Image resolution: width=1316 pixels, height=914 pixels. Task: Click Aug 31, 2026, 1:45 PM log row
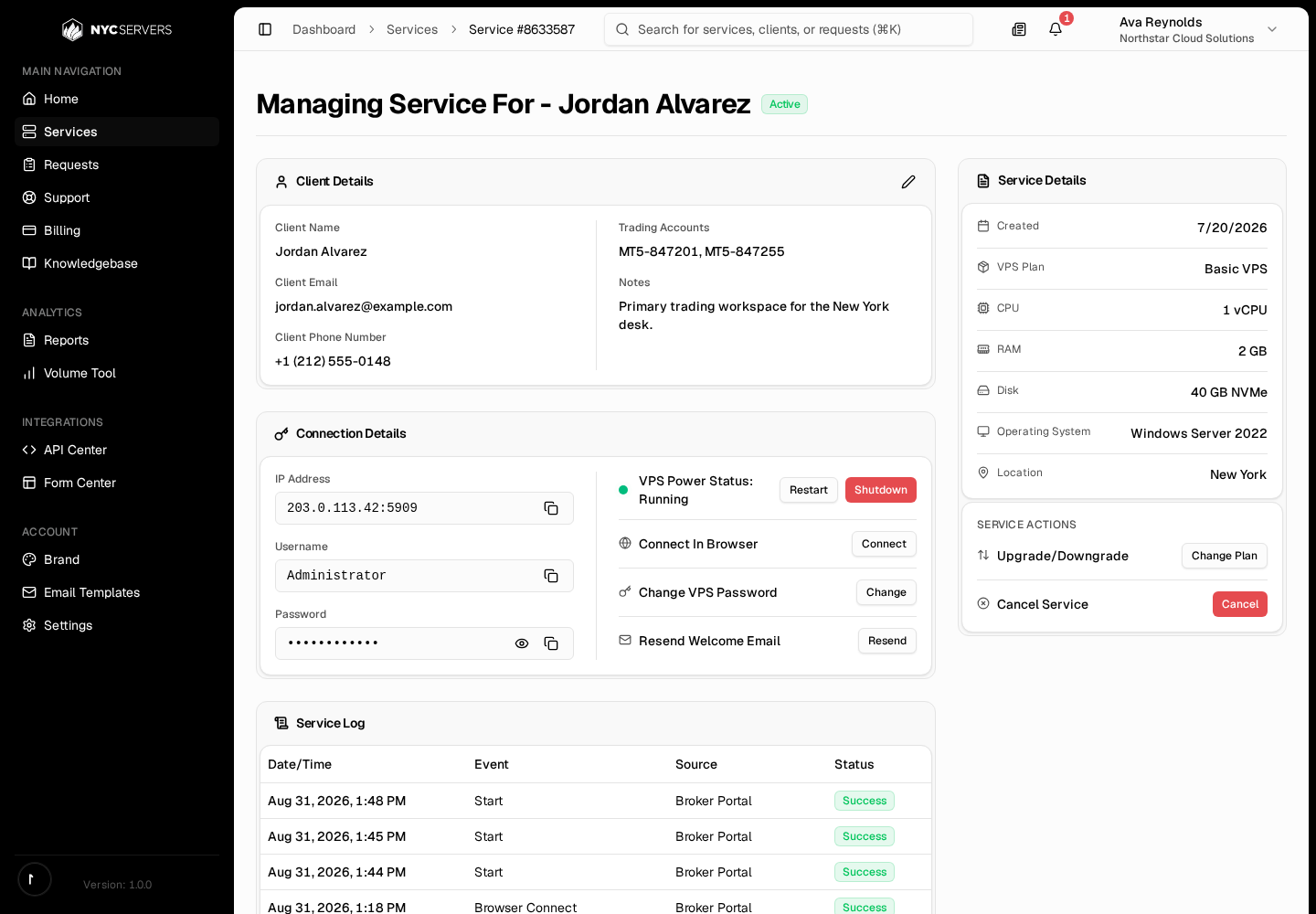(x=596, y=836)
